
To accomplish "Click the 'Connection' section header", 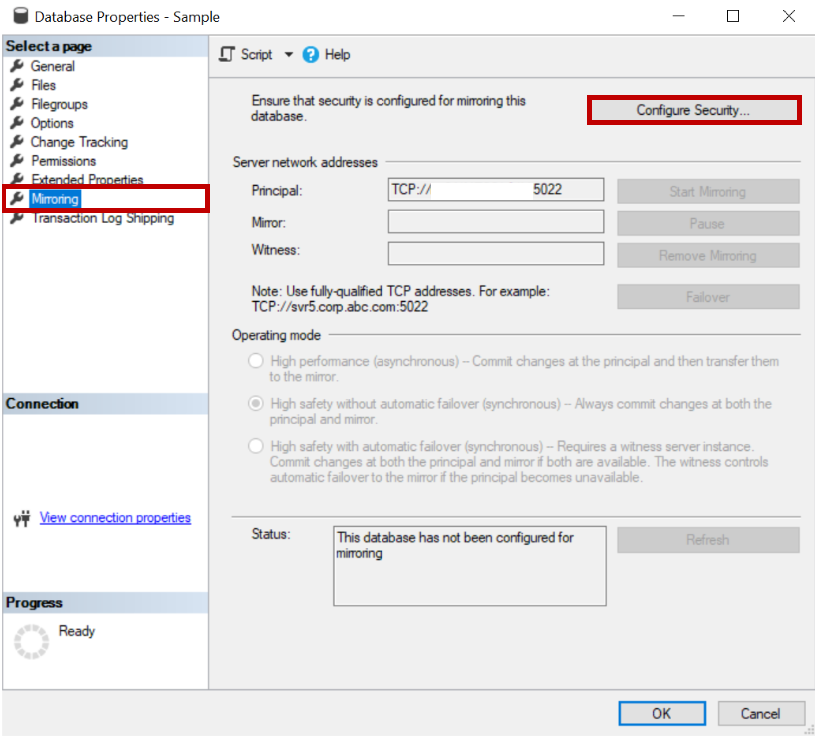I will click(42, 403).
